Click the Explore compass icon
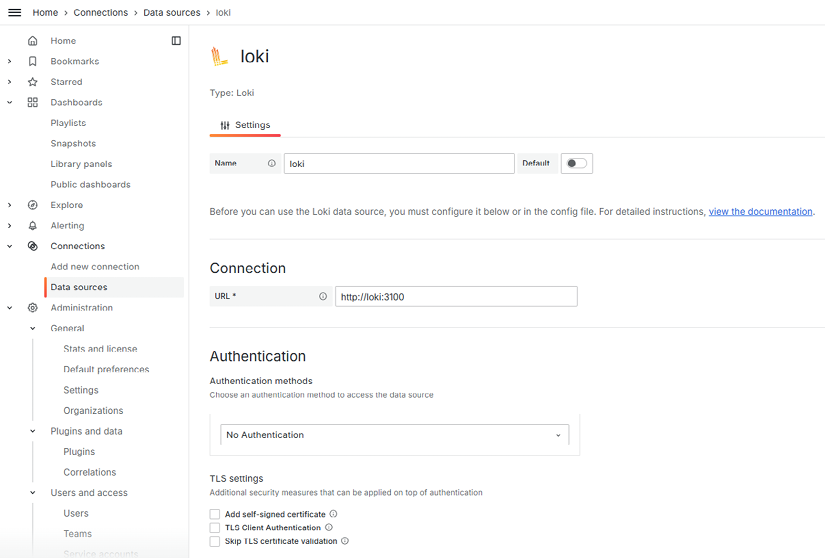 pos(33,205)
